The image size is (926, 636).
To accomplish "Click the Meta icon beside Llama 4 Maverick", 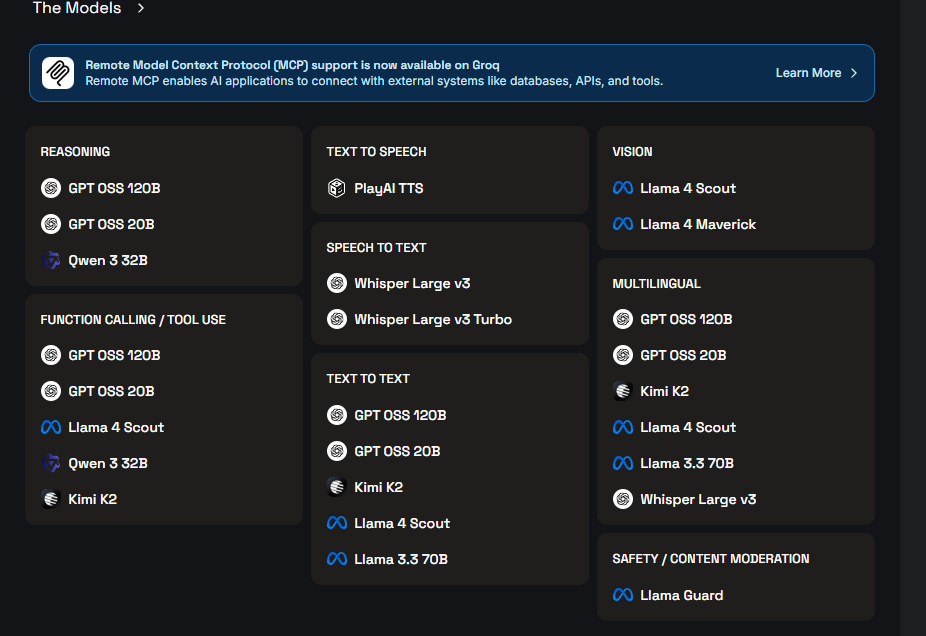I will 623,224.
